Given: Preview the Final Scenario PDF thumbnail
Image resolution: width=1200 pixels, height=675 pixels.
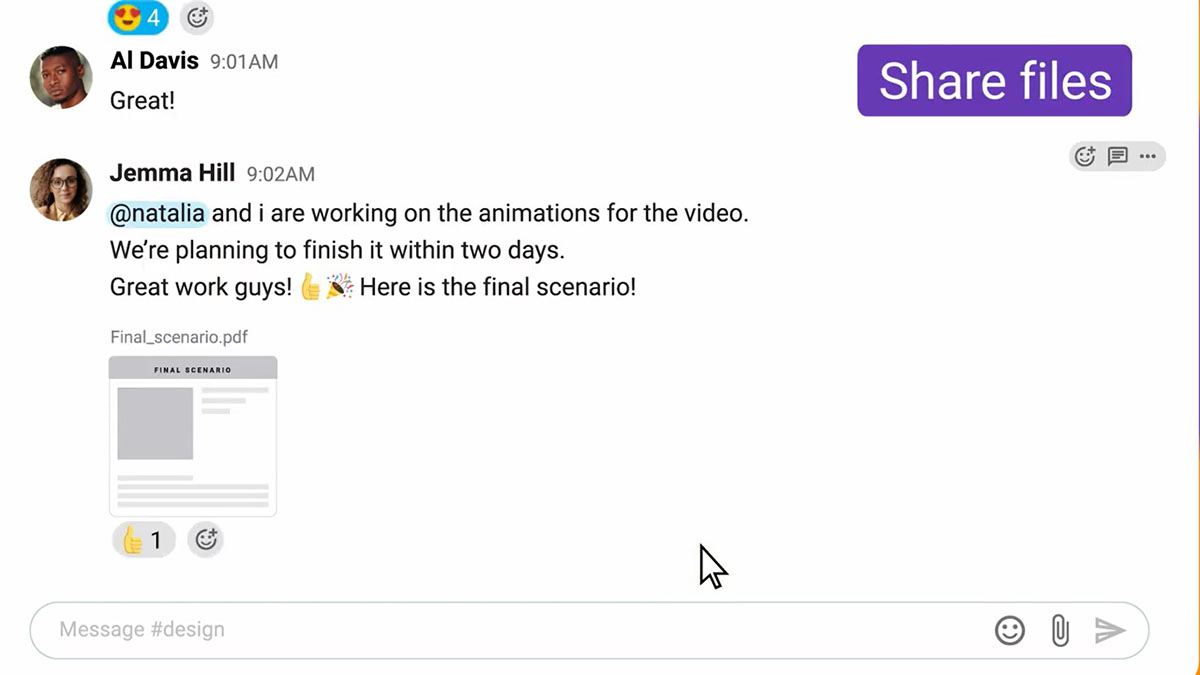Looking at the screenshot, I should point(193,436).
